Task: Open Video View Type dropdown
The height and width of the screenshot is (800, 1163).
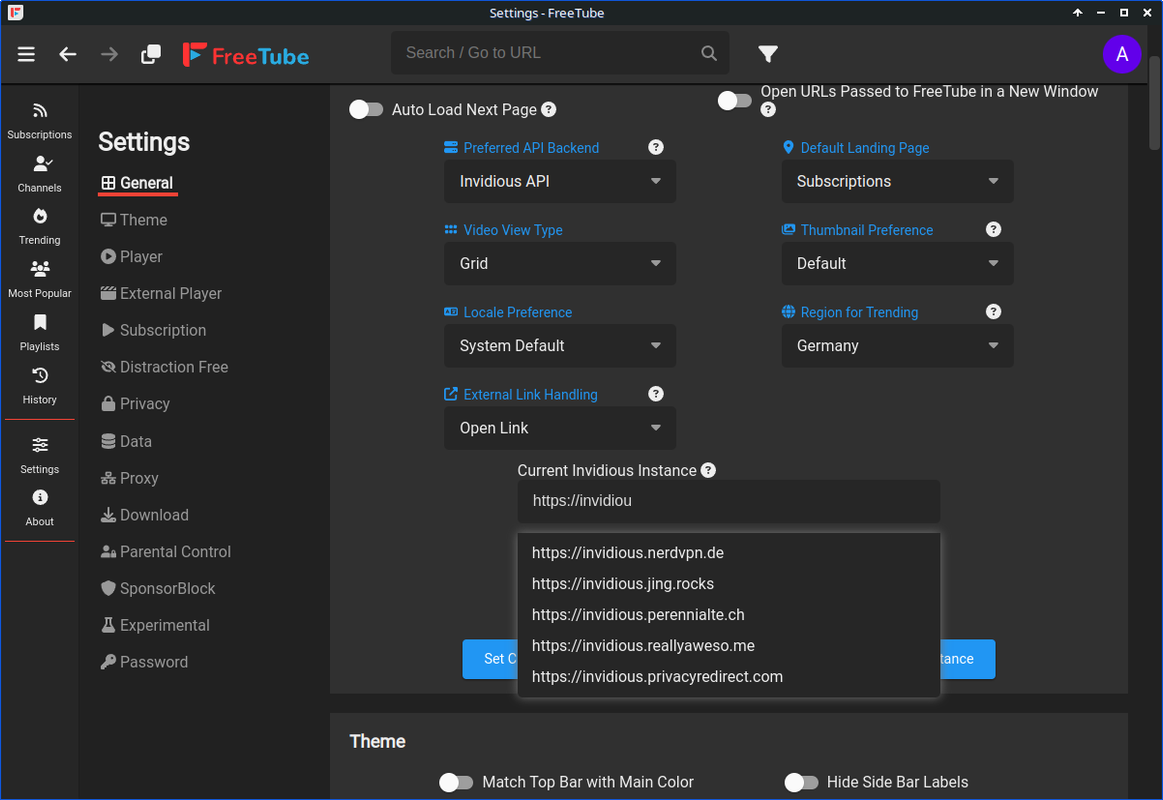Action: coord(560,263)
